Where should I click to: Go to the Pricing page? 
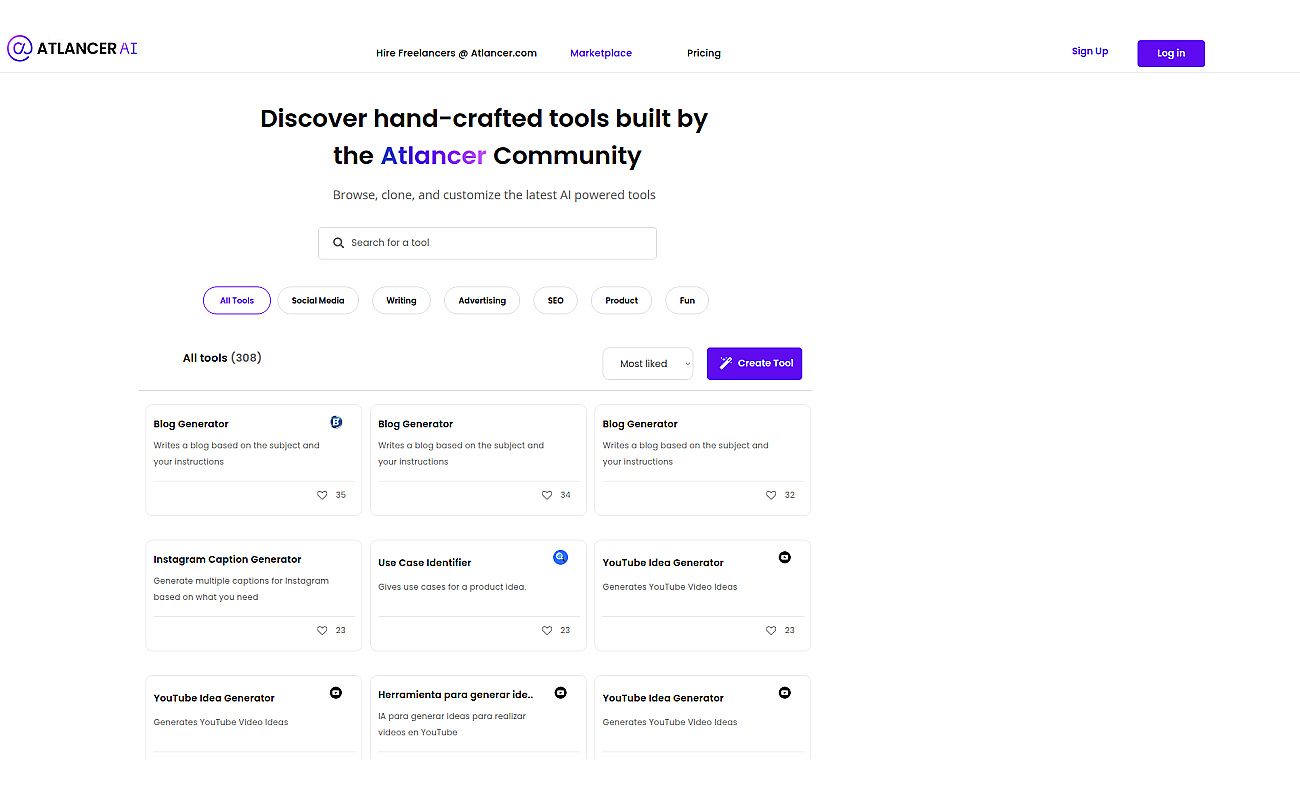[x=704, y=53]
